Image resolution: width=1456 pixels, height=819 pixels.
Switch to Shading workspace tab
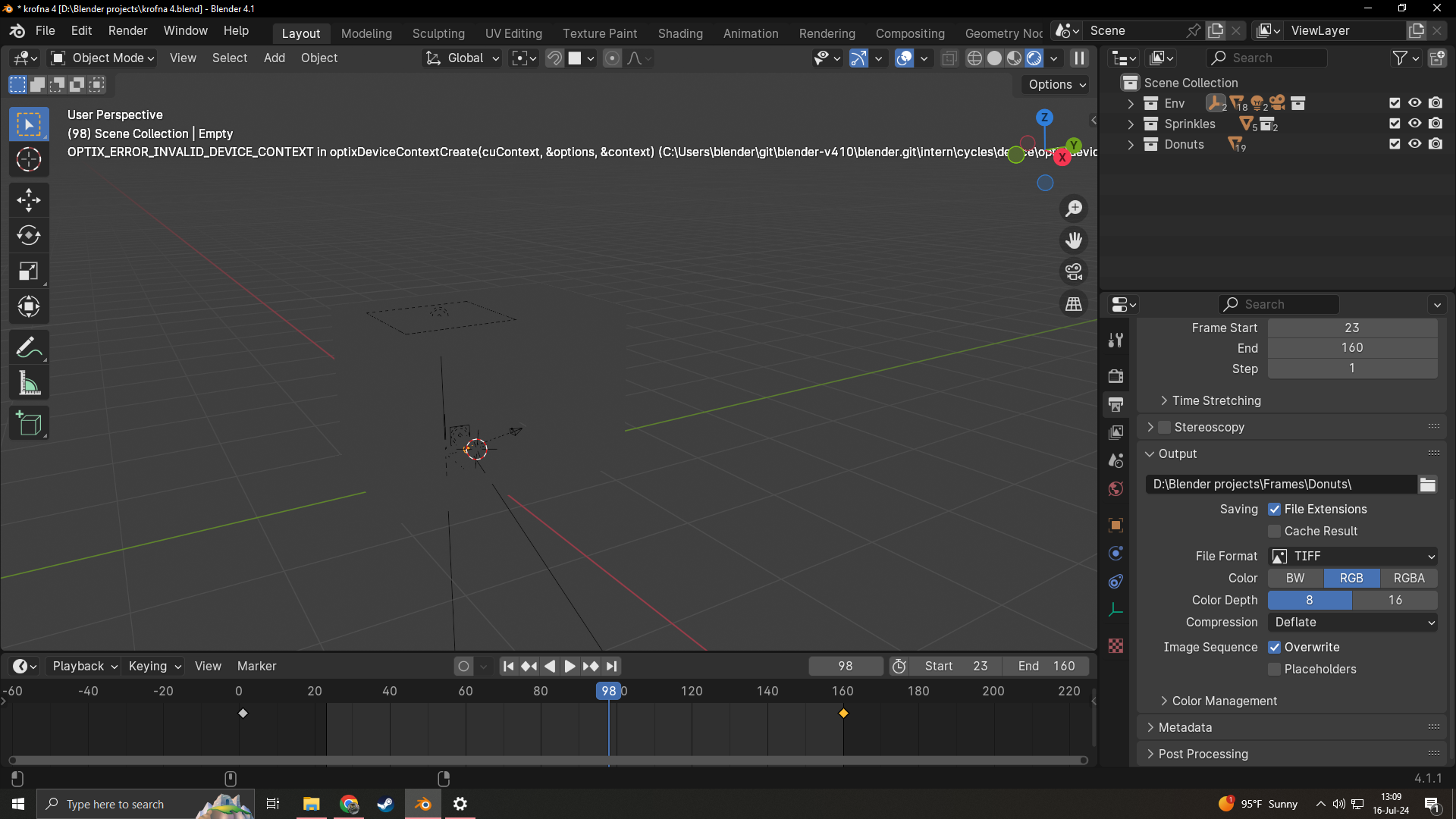[x=680, y=33]
